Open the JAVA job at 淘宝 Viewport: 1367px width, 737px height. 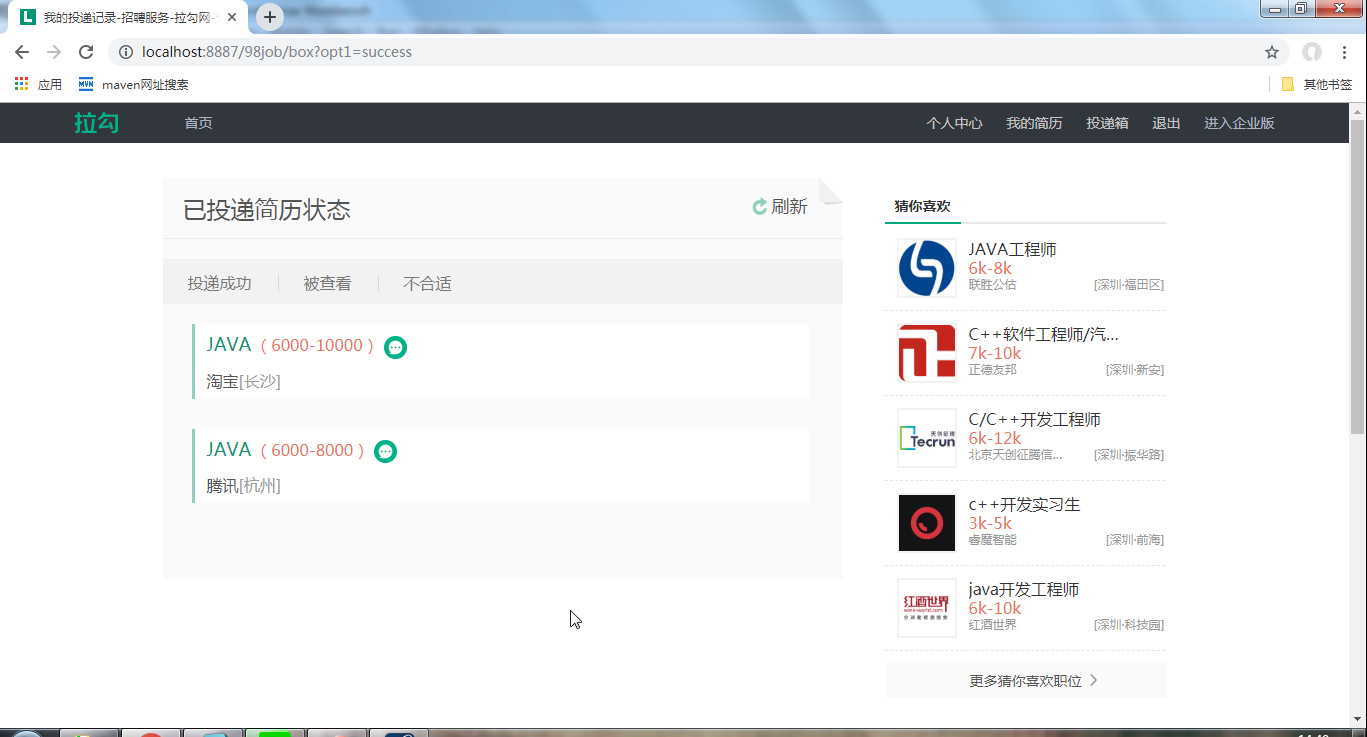pyautogui.click(x=229, y=345)
